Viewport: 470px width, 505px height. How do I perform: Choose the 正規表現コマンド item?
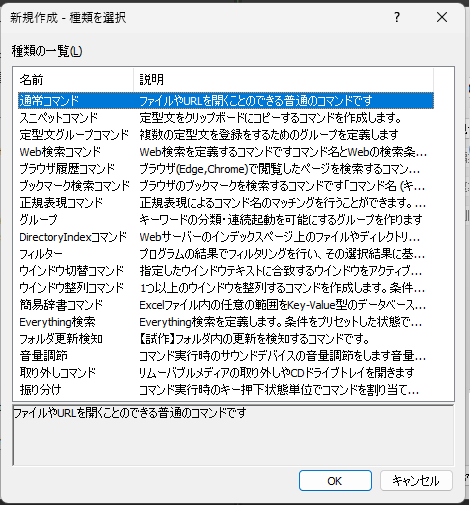pos(226,203)
